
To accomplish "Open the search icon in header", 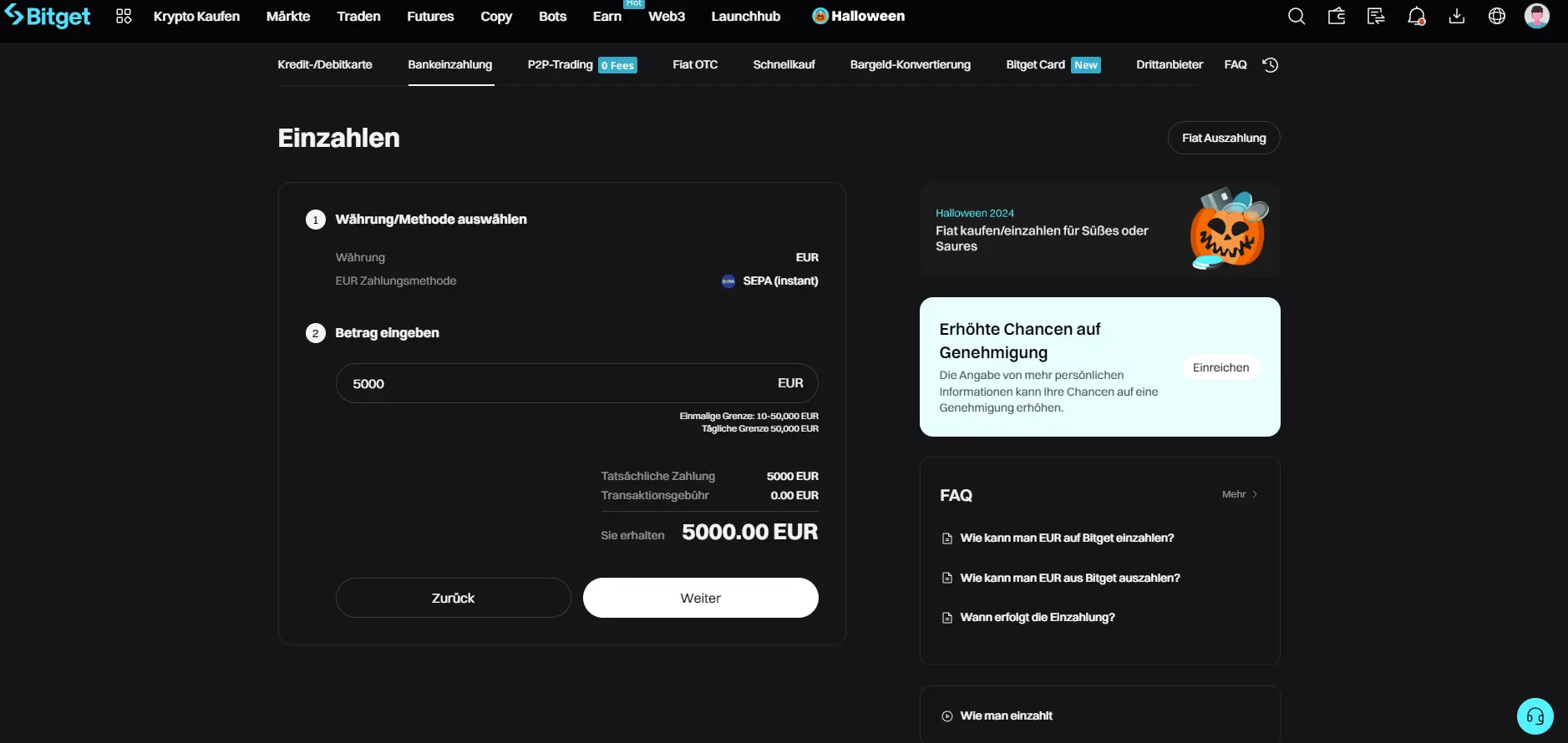I will pos(1296,16).
